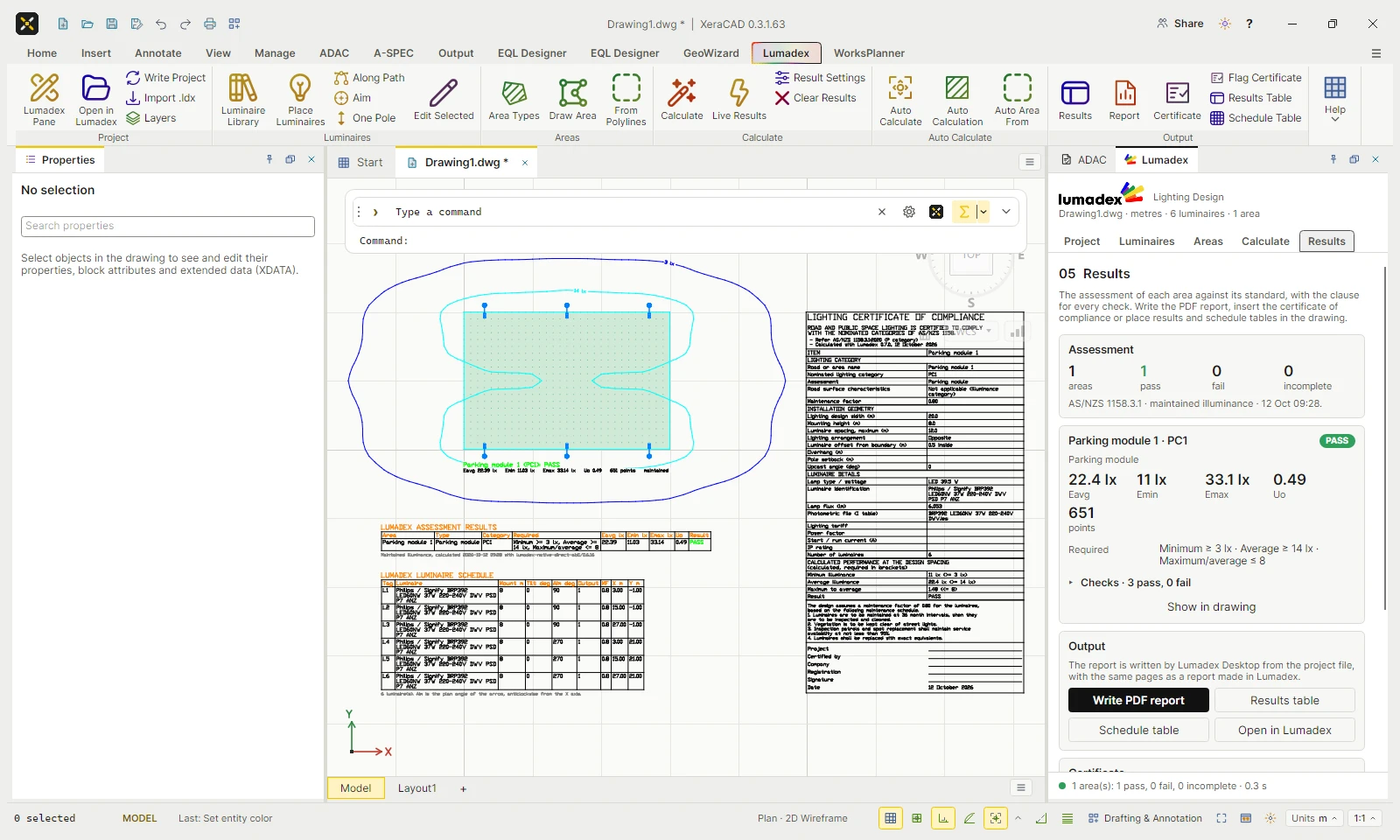The height and width of the screenshot is (840, 1400).
Task: Open Drafting & Annotation workspace selector
Action: 1145,818
